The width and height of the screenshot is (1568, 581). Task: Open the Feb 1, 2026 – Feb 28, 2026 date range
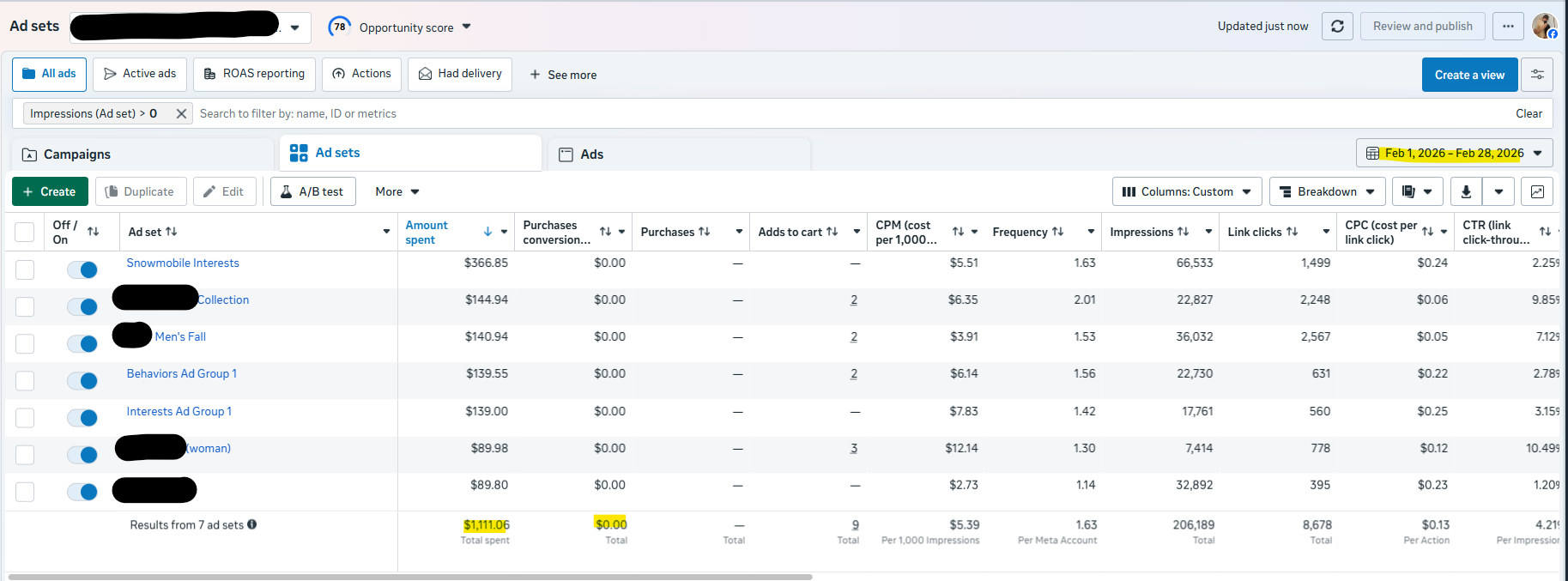coord(1454,154)
